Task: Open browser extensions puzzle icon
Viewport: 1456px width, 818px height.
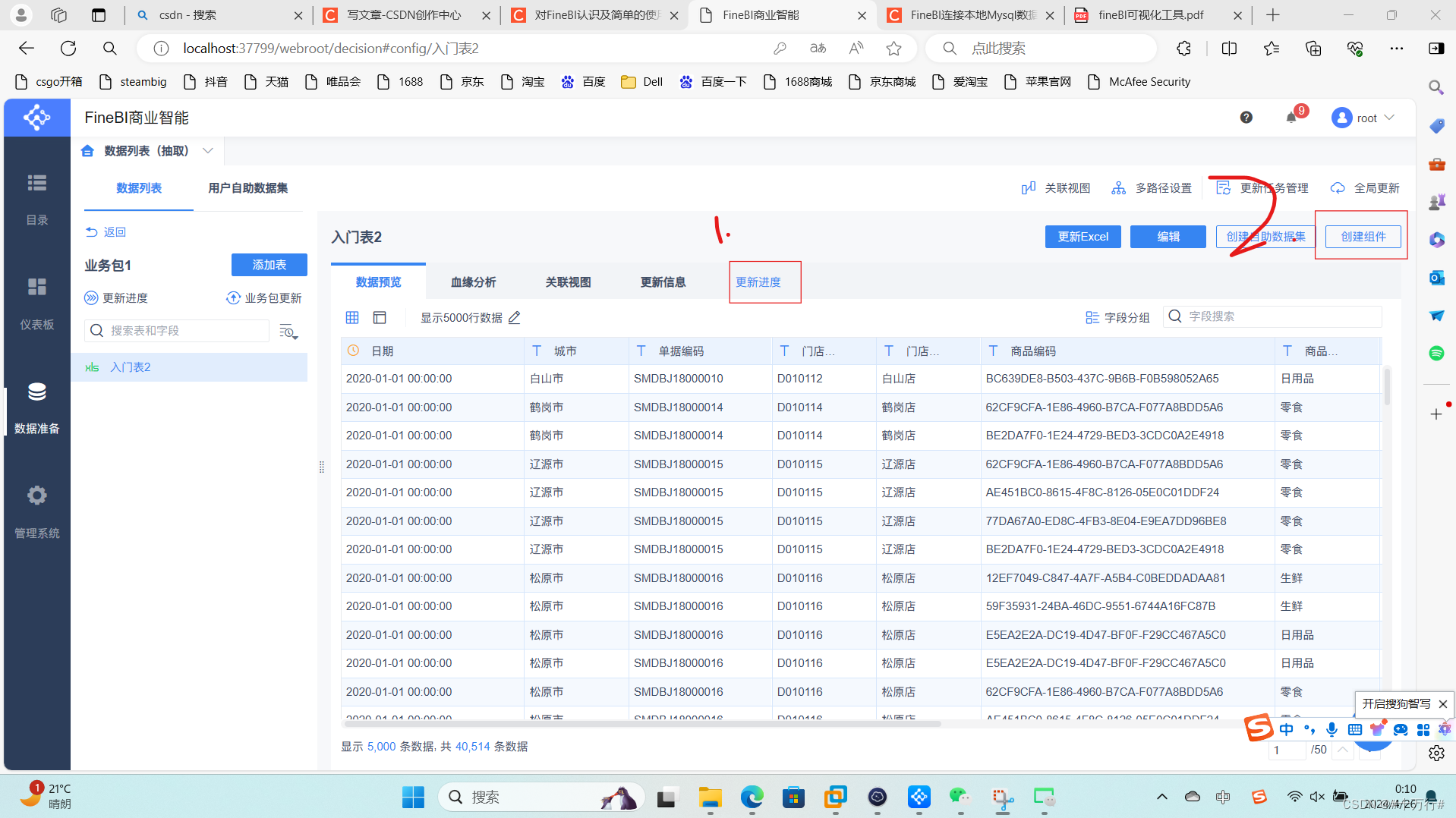Action: 1183,49
